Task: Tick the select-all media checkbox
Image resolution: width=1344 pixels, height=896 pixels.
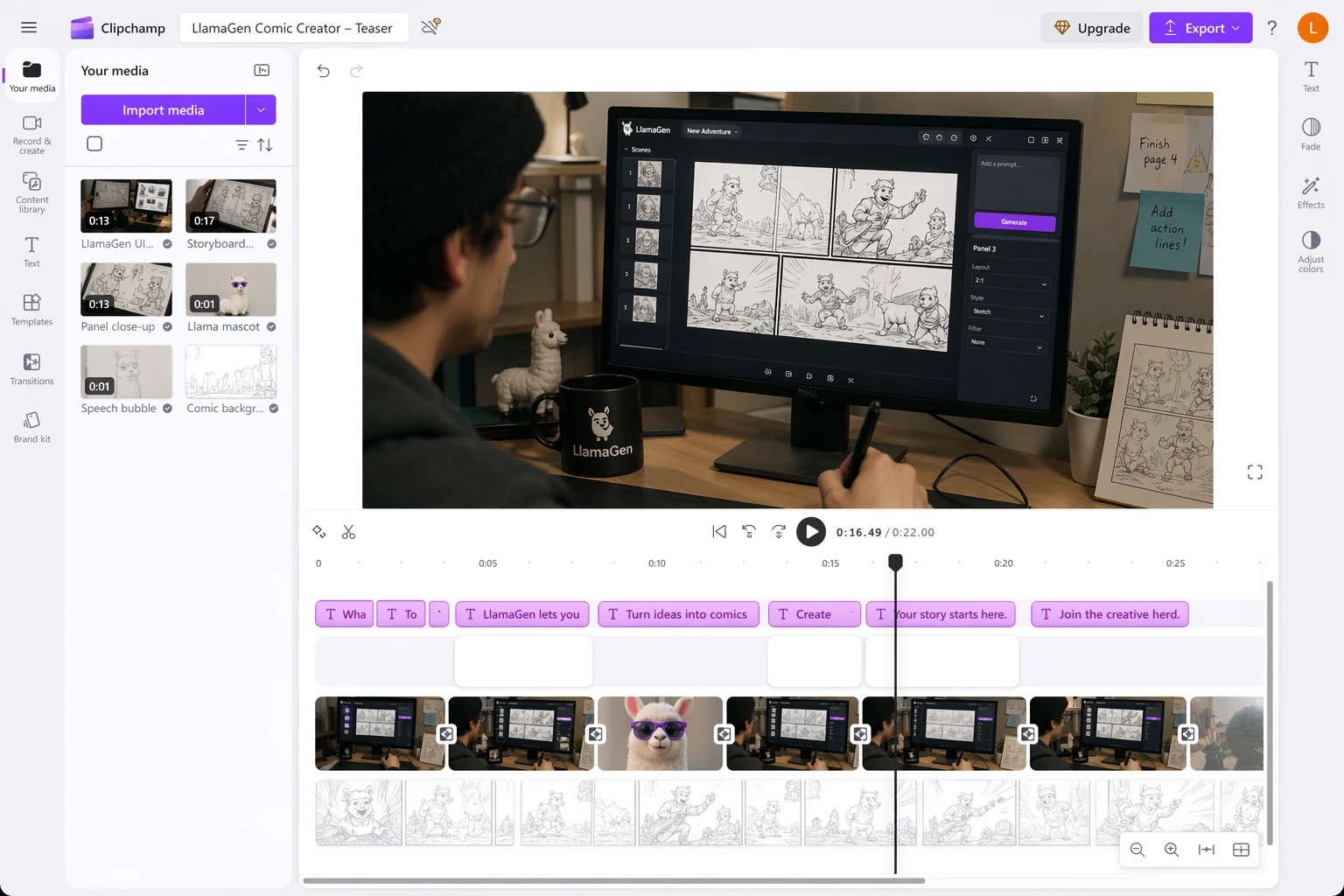Action: point(94,144)
